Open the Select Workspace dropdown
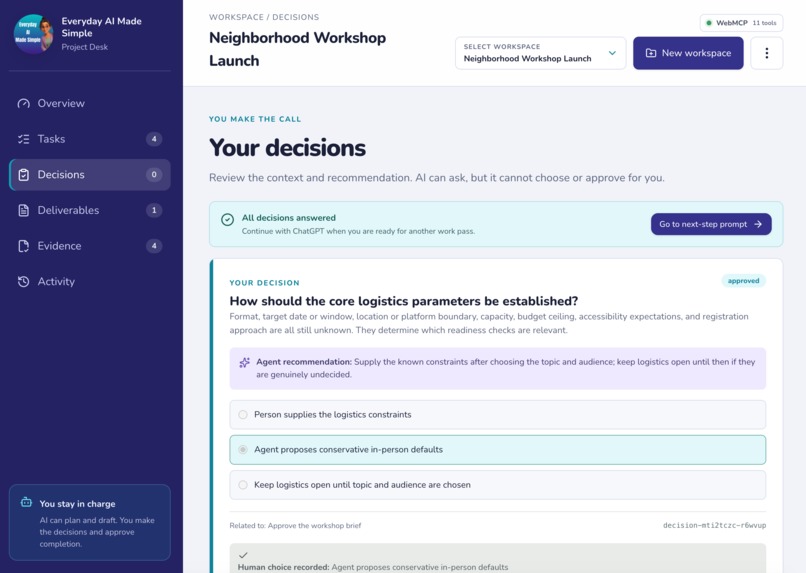This screenshot has width=806, height=573. click(540, 53)
